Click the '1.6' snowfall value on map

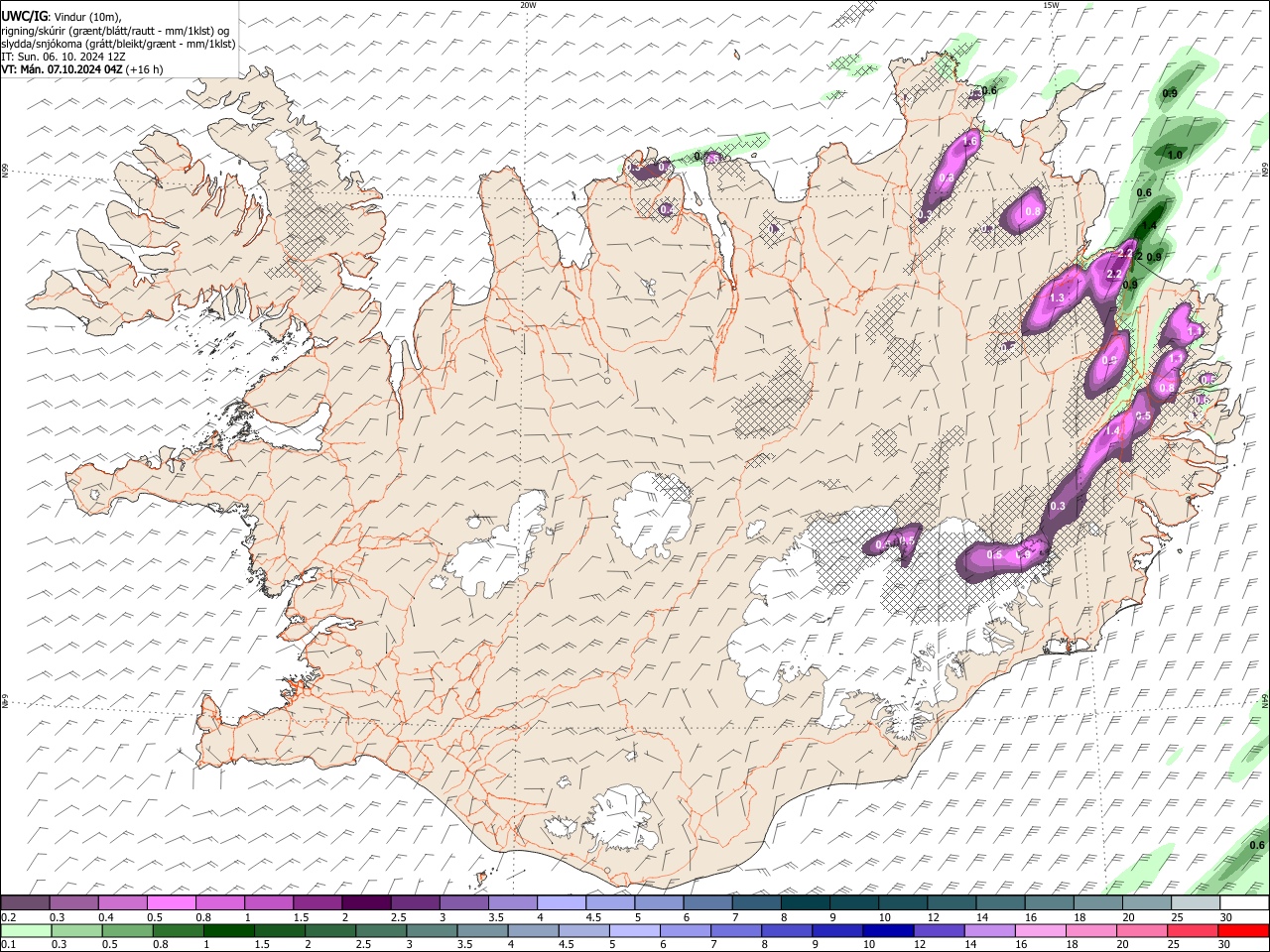click(970, 143)
